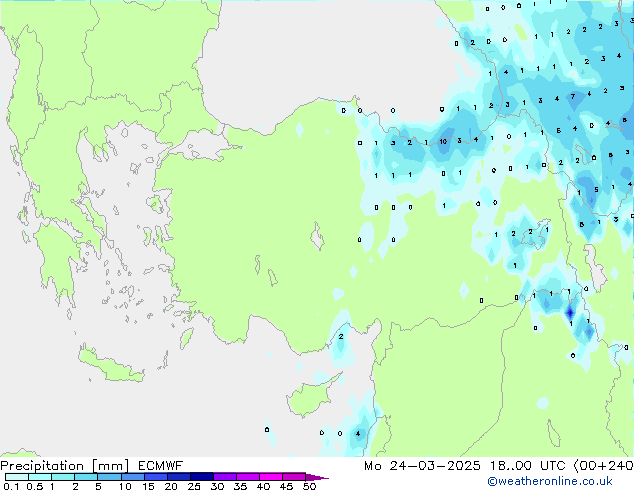Click the '0.1' legend scale label
Screen dimensions: 634x490
tap(11, 486)
